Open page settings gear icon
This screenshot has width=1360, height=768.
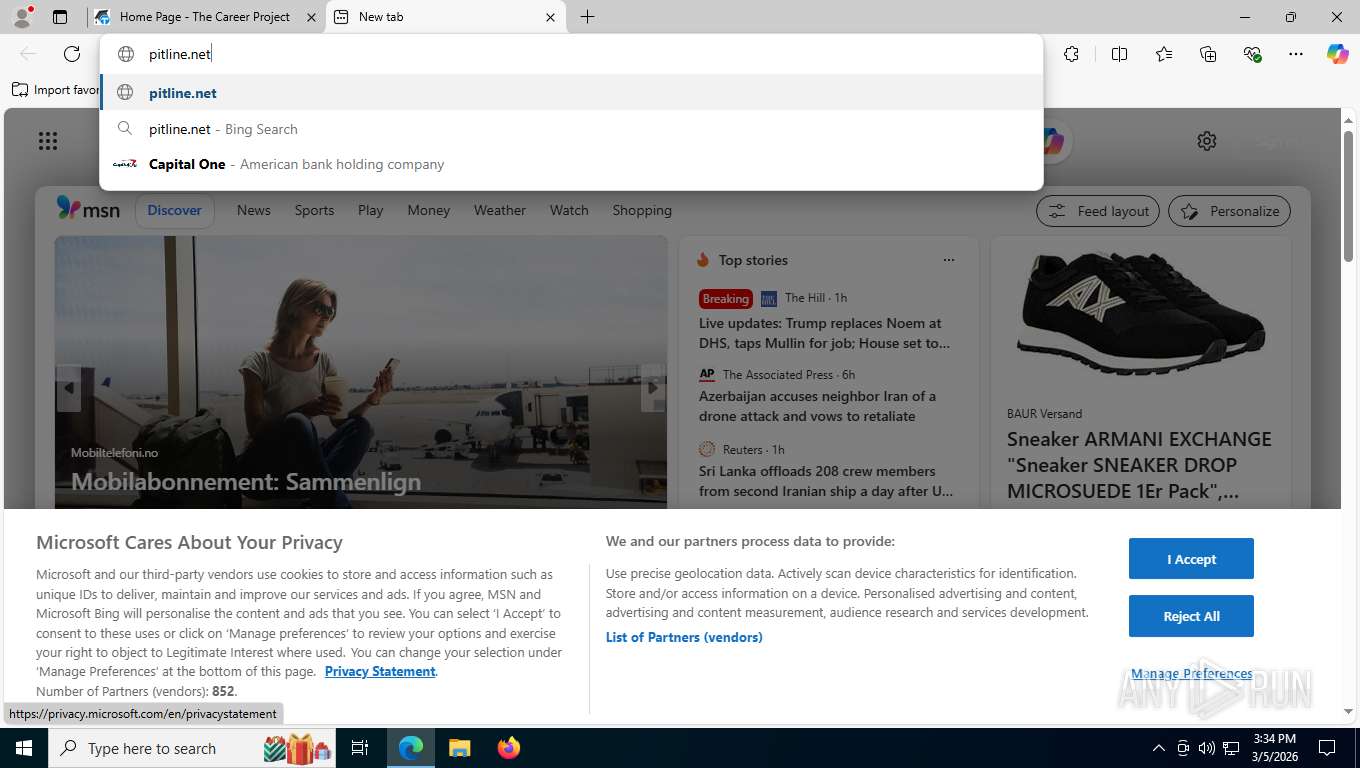tap(1207, 141)
